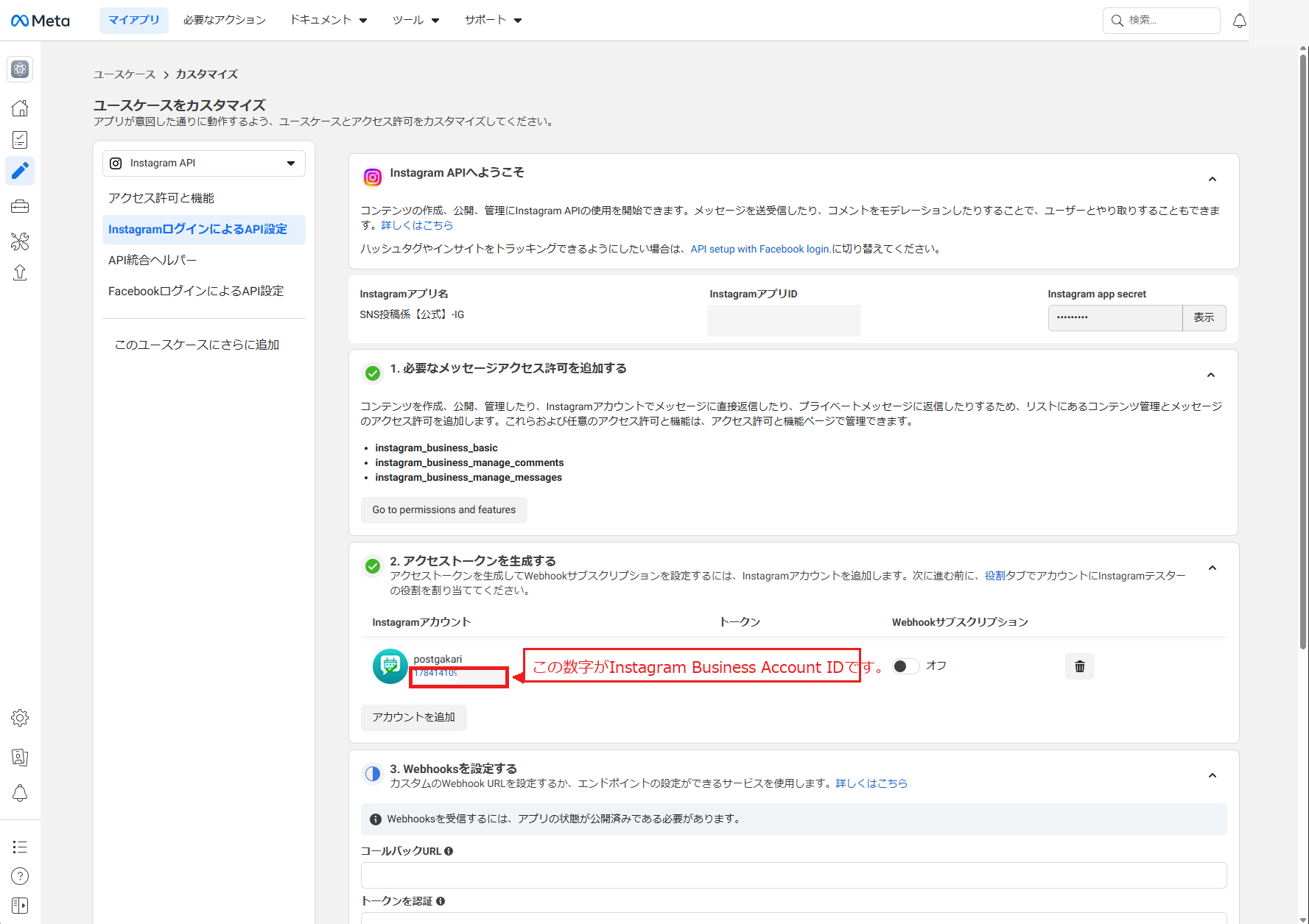Open app roles person icon in sidebar
The image size is (1309, 924).
tap(20, 757)
